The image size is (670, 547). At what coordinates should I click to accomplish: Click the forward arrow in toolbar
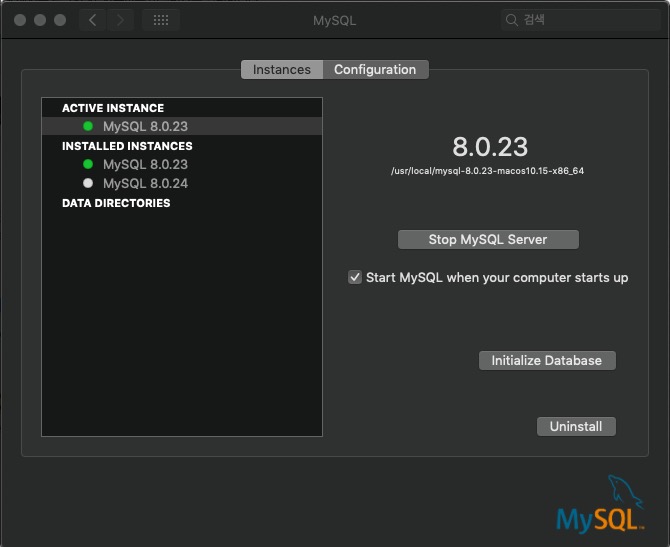120,20
